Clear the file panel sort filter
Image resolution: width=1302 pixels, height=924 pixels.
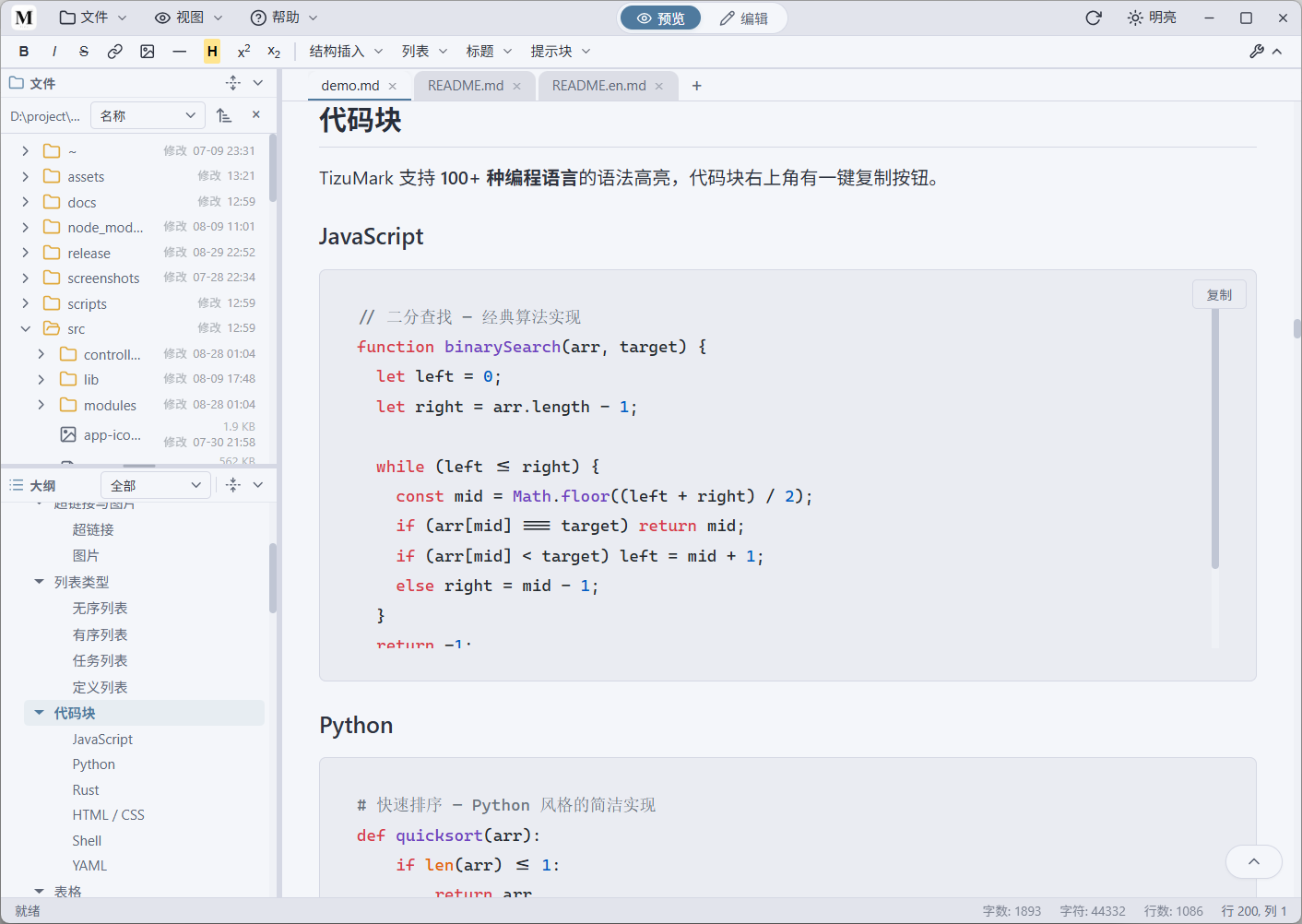pos(256,114)
